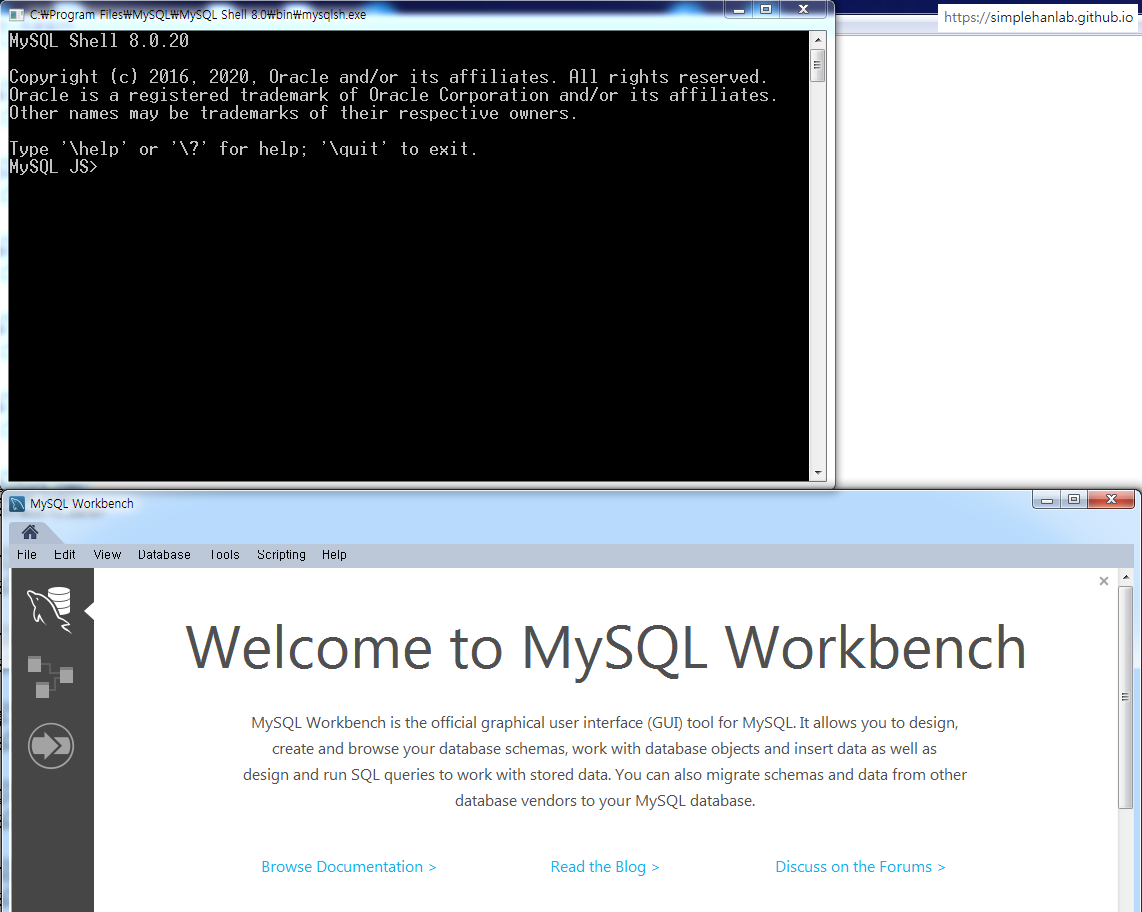Open the MySQL Workbench home tab
The width and height of the screenshot is (1142, 912).
pyautogui.click(x=30, y=532)
